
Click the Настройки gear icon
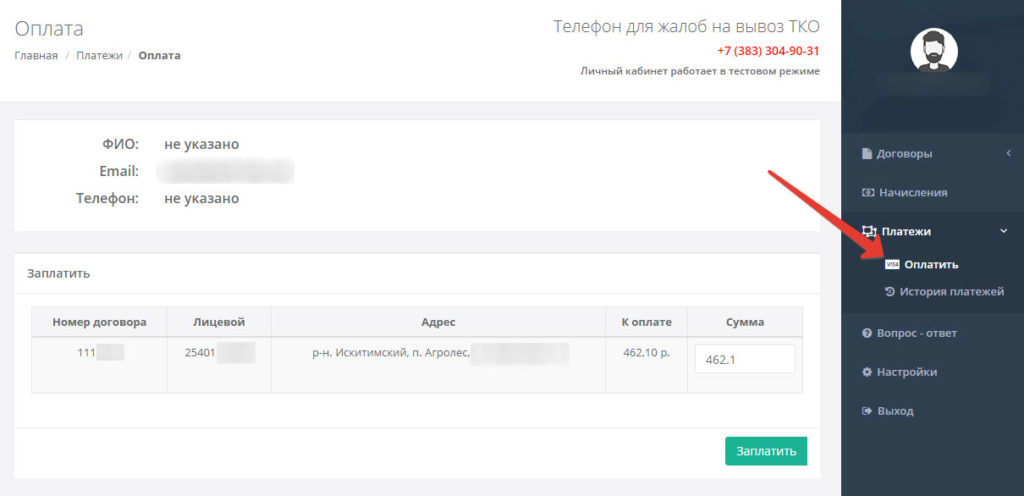[x=867, y=372]
